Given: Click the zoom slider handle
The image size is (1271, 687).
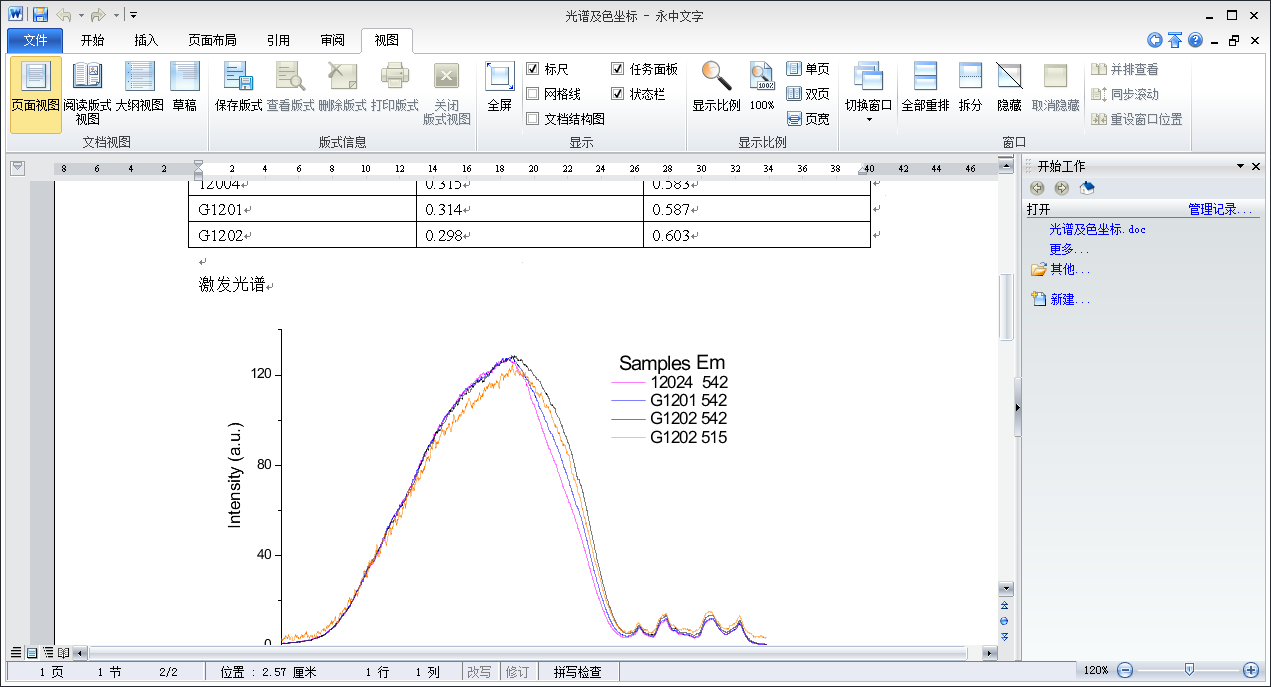Looking at the screenshot, I should click(1188, 670).
